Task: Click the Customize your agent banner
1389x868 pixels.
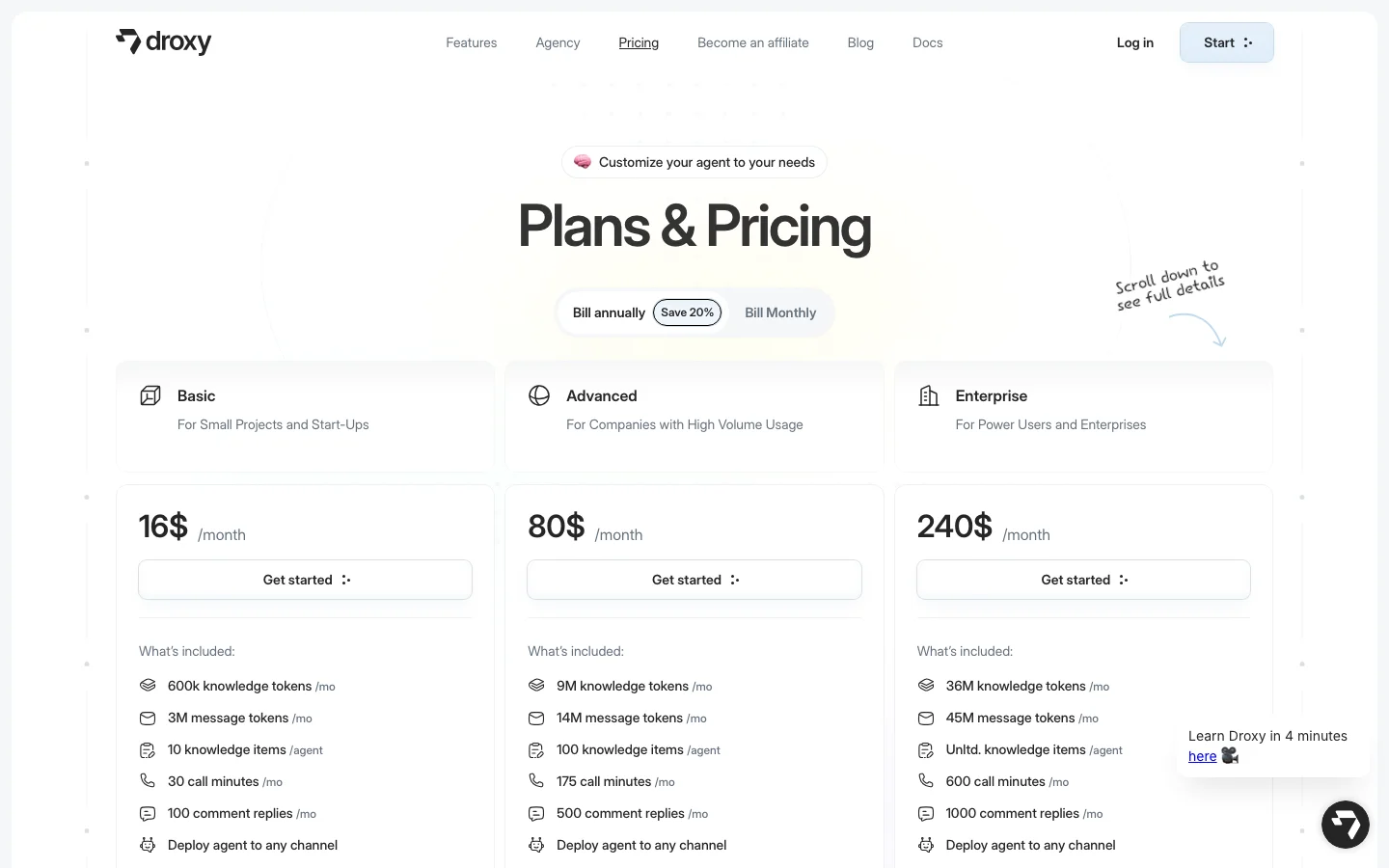Action: pyautogui.click(x=694, y=162)
